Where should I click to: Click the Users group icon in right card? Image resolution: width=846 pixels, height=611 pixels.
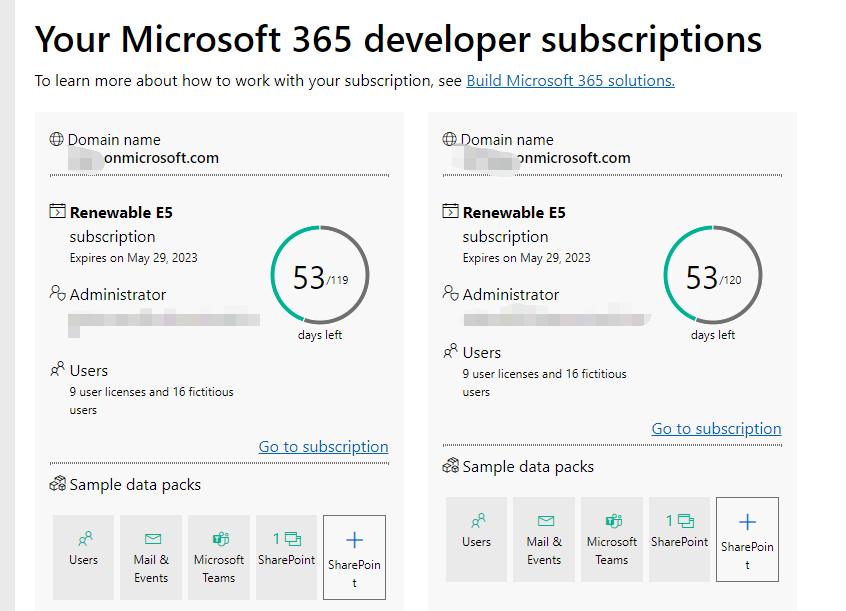click(x=450, y=352)
